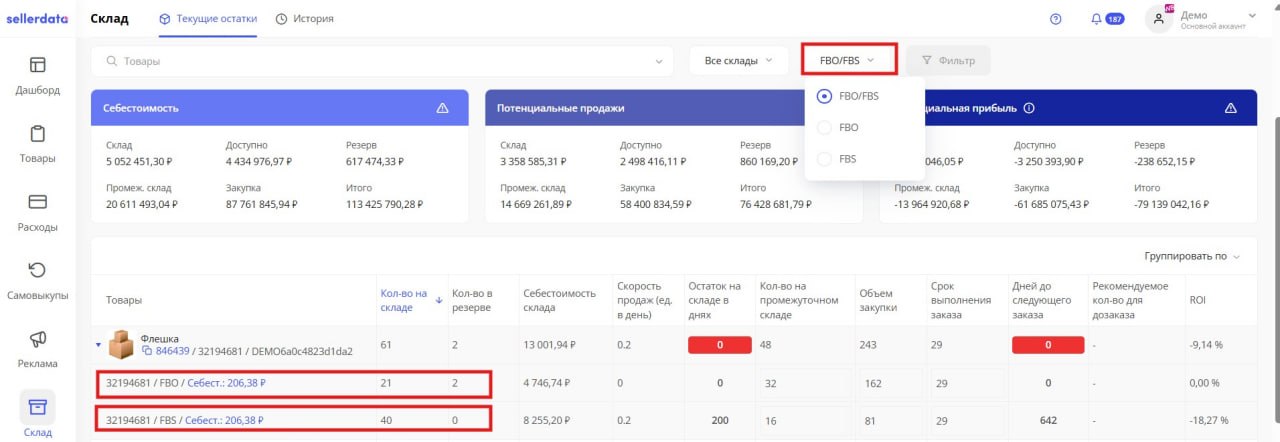1280x442 pixels.
Task: Click warning triangle on Себестоимость card
Action: click(442, 108)
